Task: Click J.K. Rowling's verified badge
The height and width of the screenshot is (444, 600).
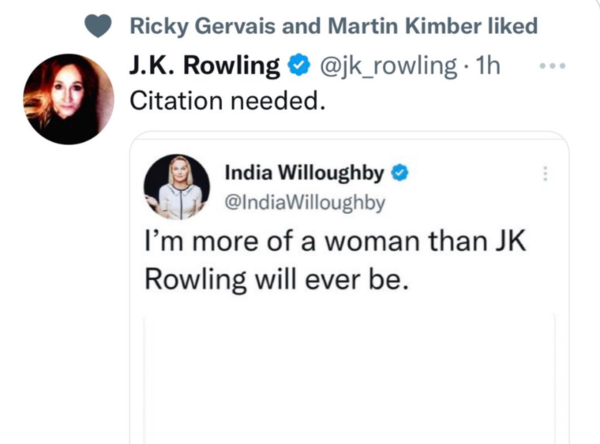Action: click(298, 65)
